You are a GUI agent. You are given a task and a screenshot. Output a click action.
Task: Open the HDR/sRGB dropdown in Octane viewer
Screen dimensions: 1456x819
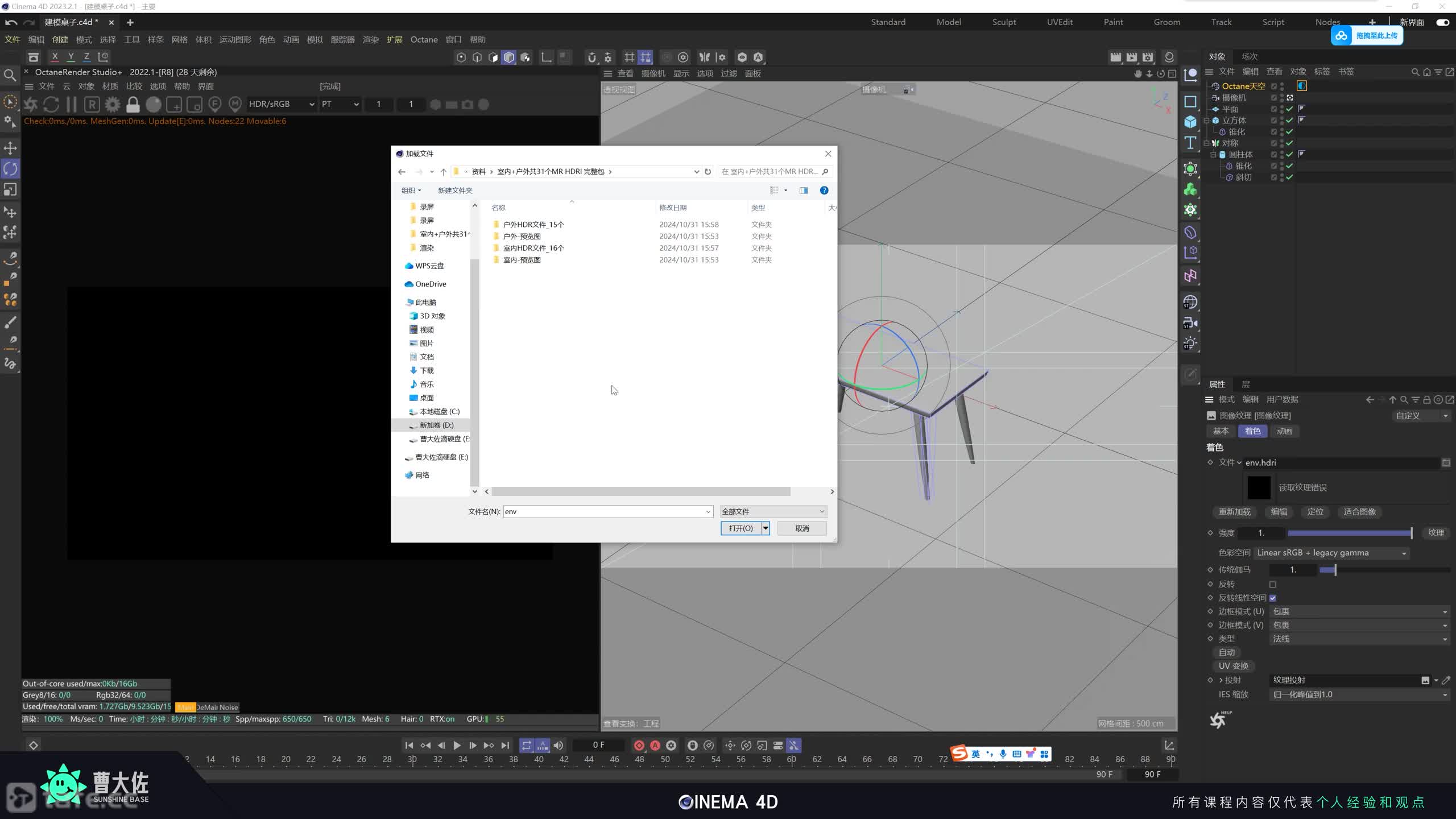coord(282,104)
